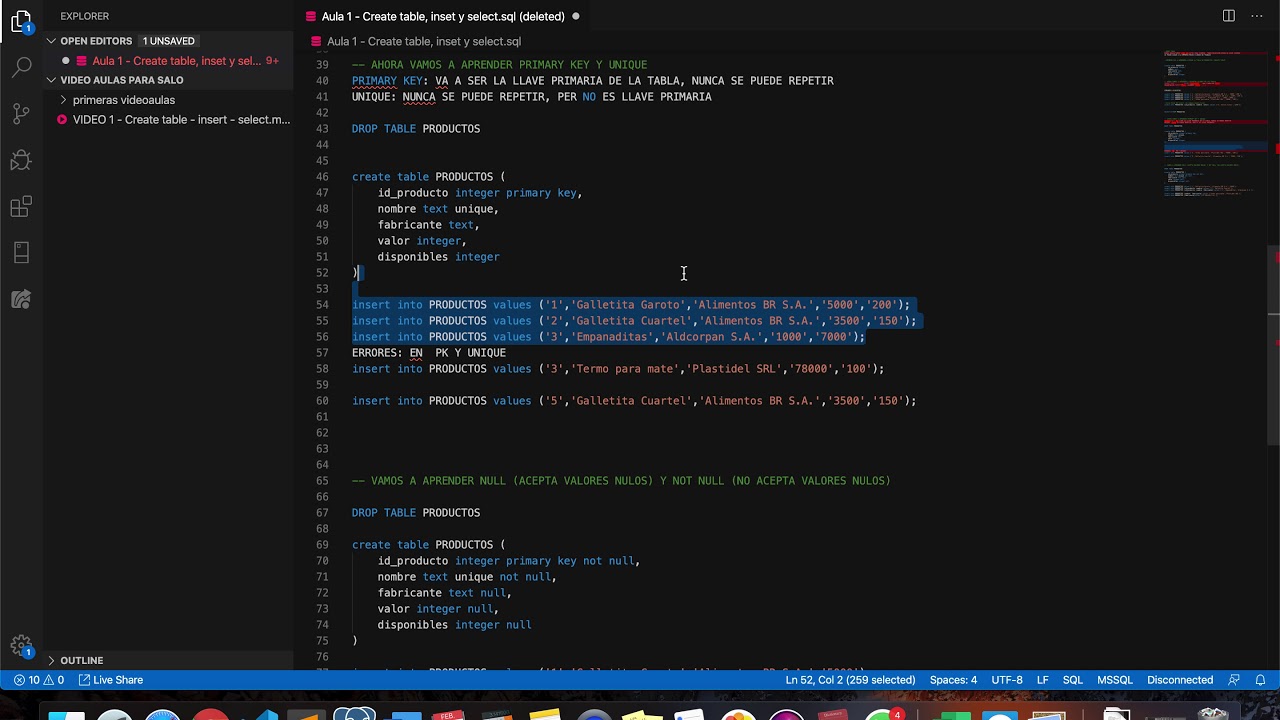
Task: Start Live Share from status bar
Action: click(x=111, y=680)
